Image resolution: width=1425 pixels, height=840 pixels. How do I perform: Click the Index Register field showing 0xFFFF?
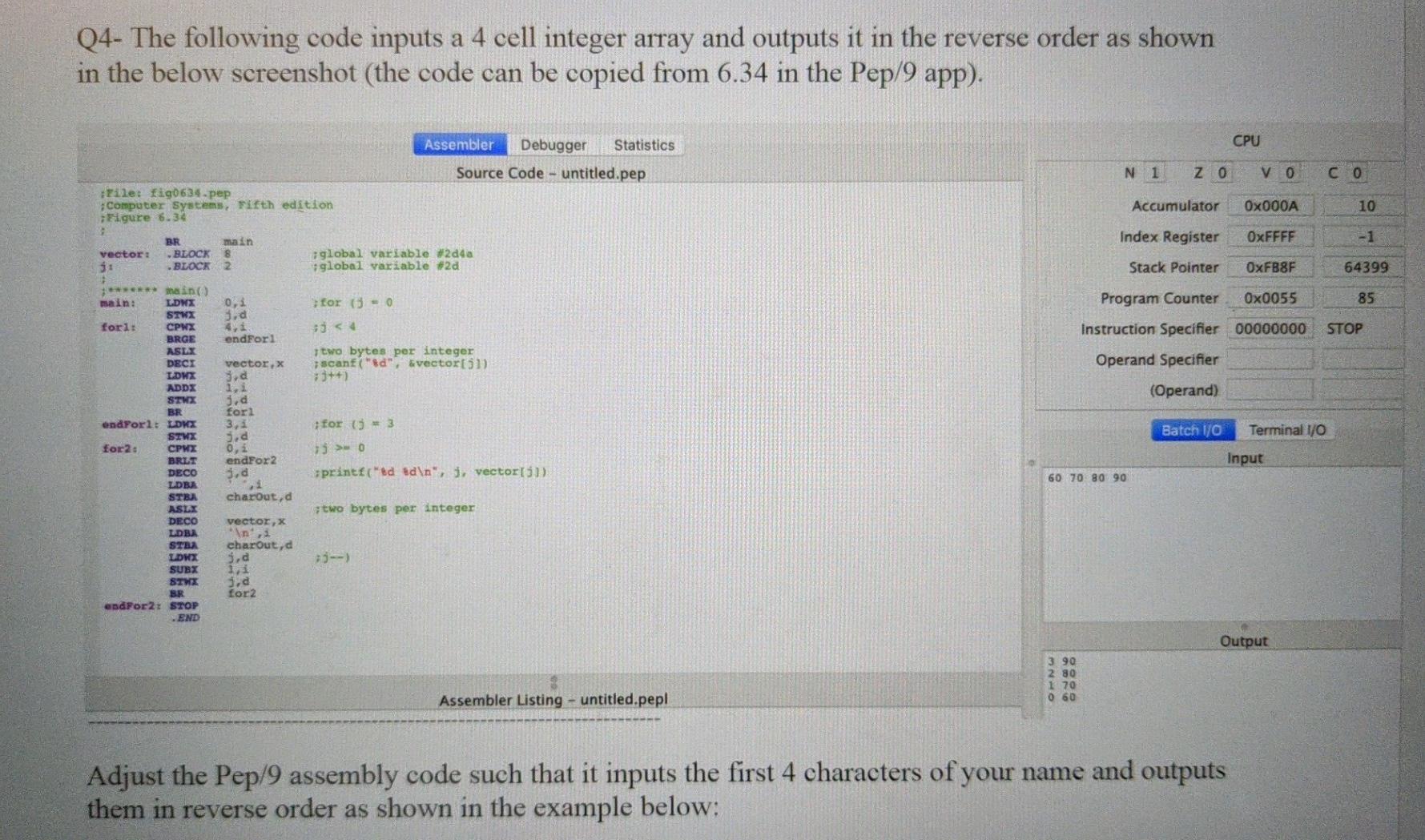click(1270, 236)
